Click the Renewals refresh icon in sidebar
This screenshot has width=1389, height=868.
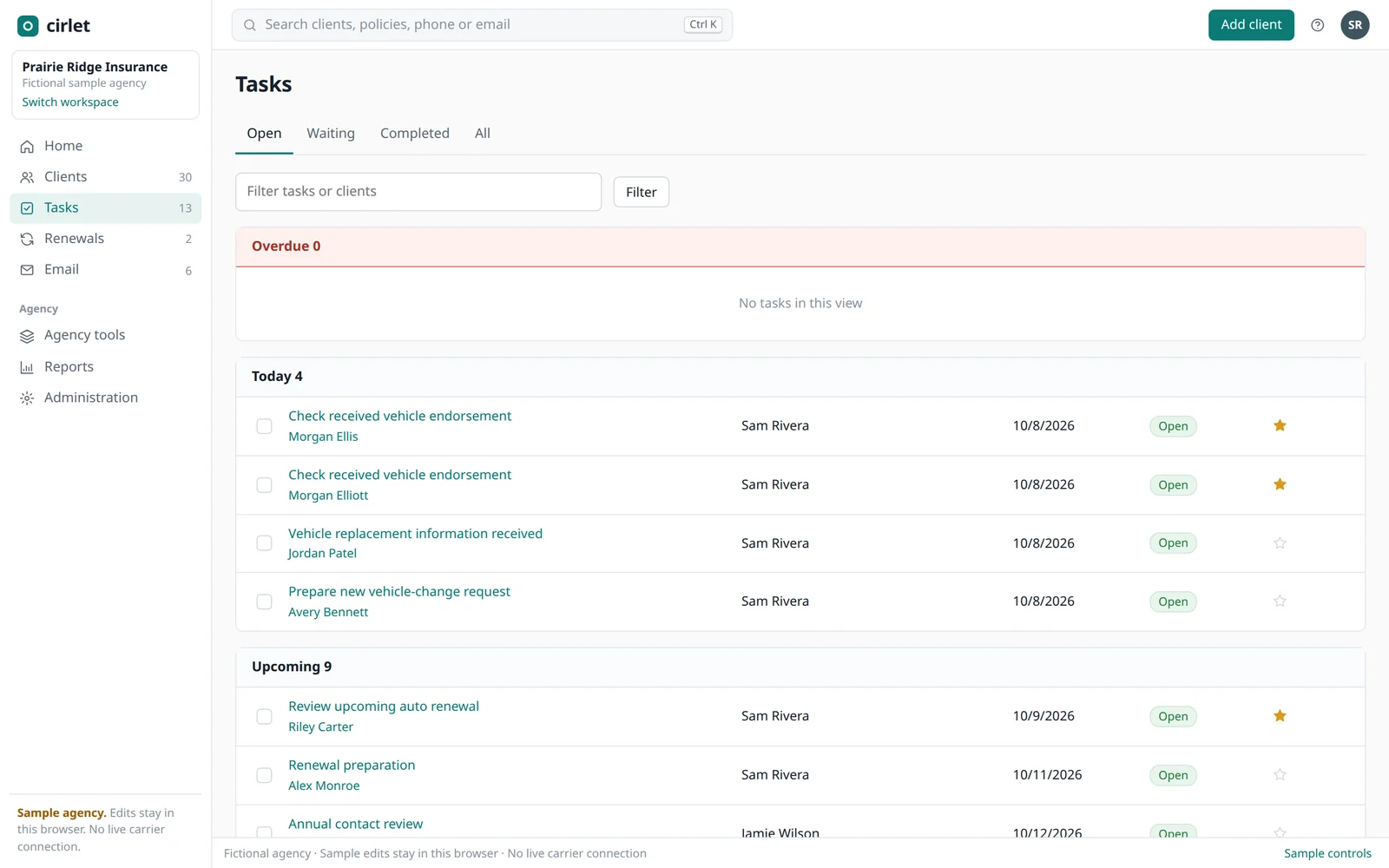coord(27,239)
